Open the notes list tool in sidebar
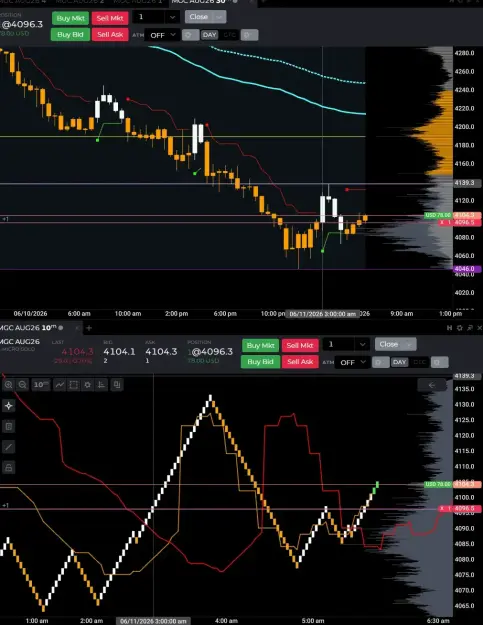The height and width of the screenshot is (625, 483). click(x=8, y=426)
